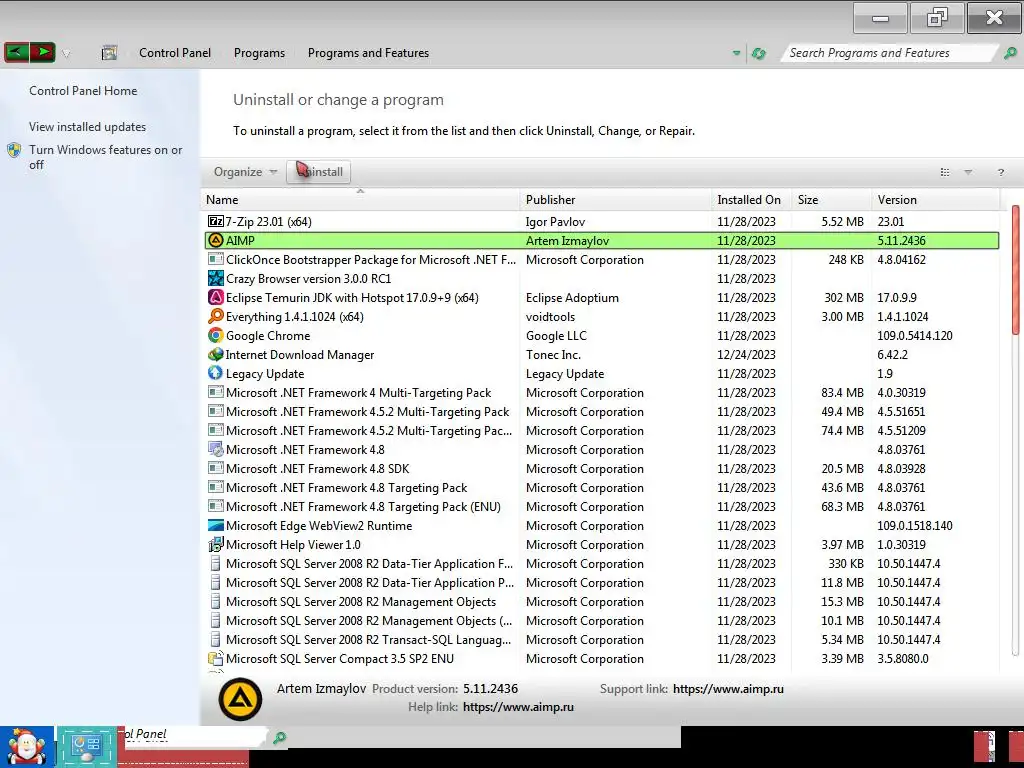Screen dimensions: 1024x768
Task: Expand the address bar history dropdown
Action: [x=736, y=53]
